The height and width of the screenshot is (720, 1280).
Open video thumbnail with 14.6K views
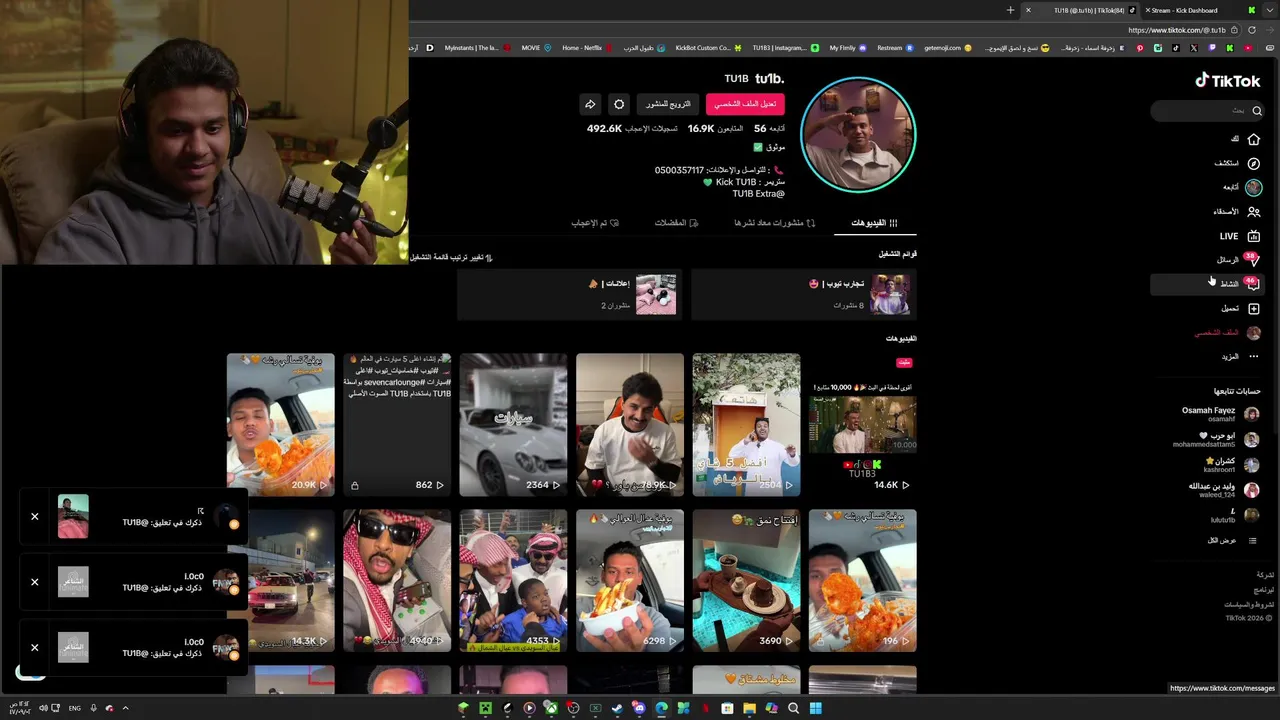[862, 424]
